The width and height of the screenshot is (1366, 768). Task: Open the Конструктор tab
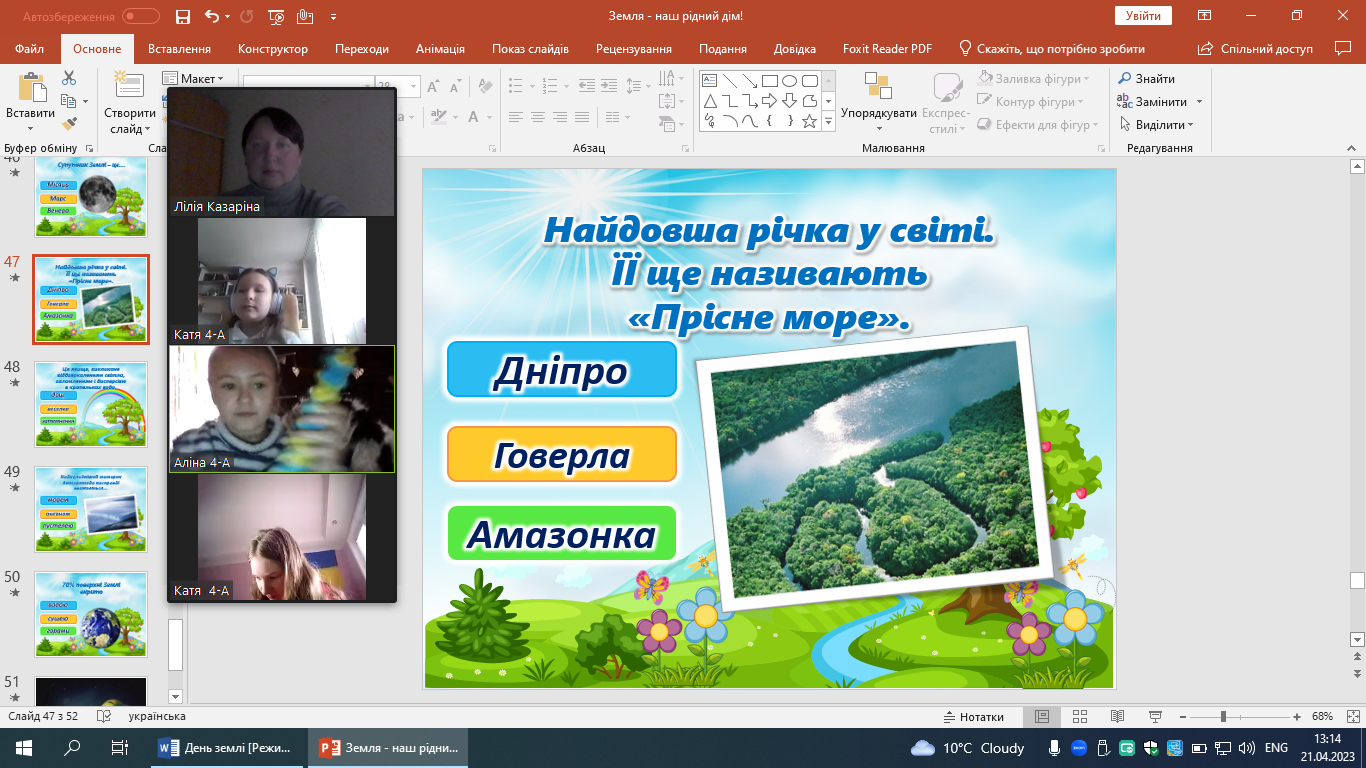(273, 49)
